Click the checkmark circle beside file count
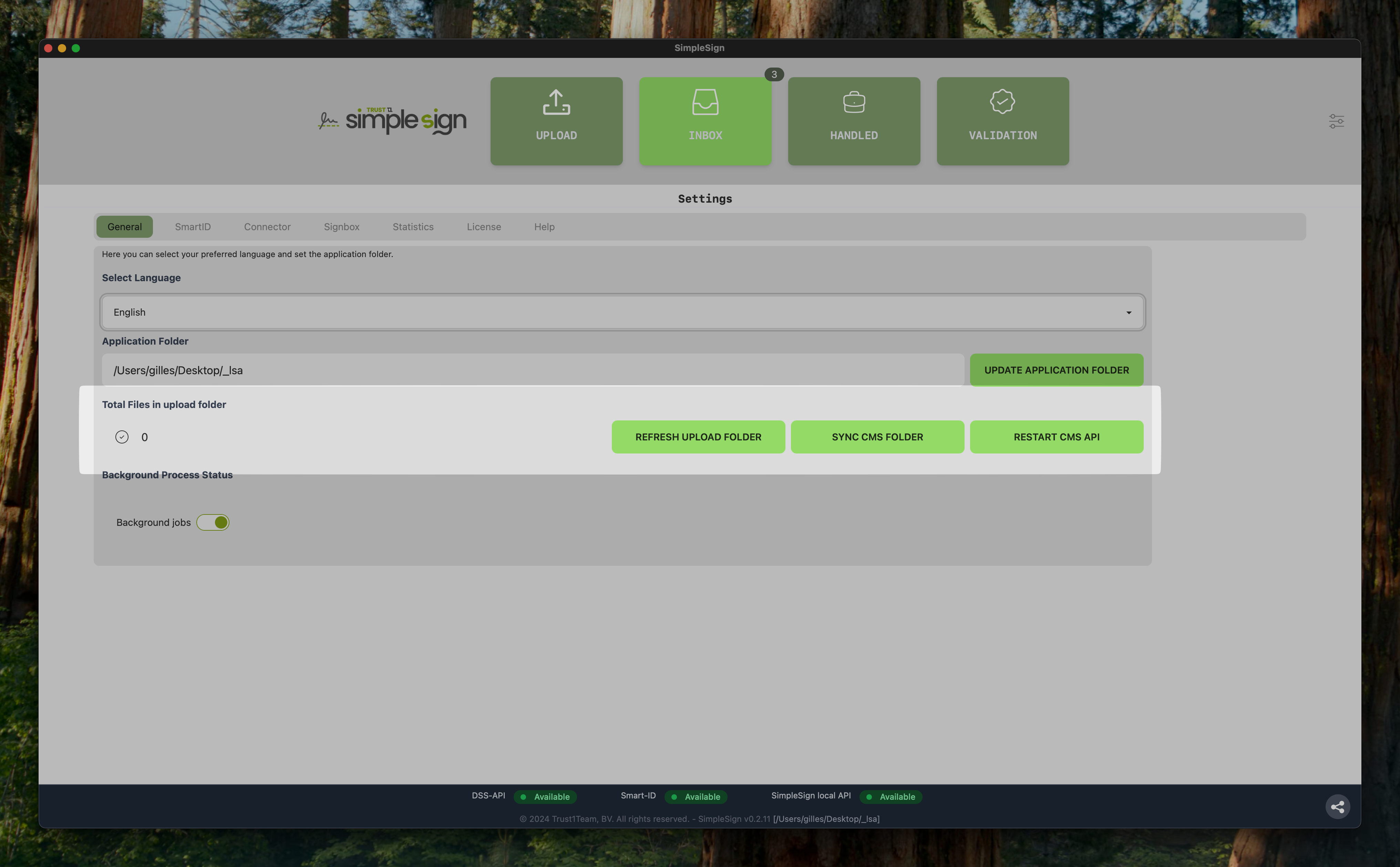 pyautogui.click(x=122, y=437)
